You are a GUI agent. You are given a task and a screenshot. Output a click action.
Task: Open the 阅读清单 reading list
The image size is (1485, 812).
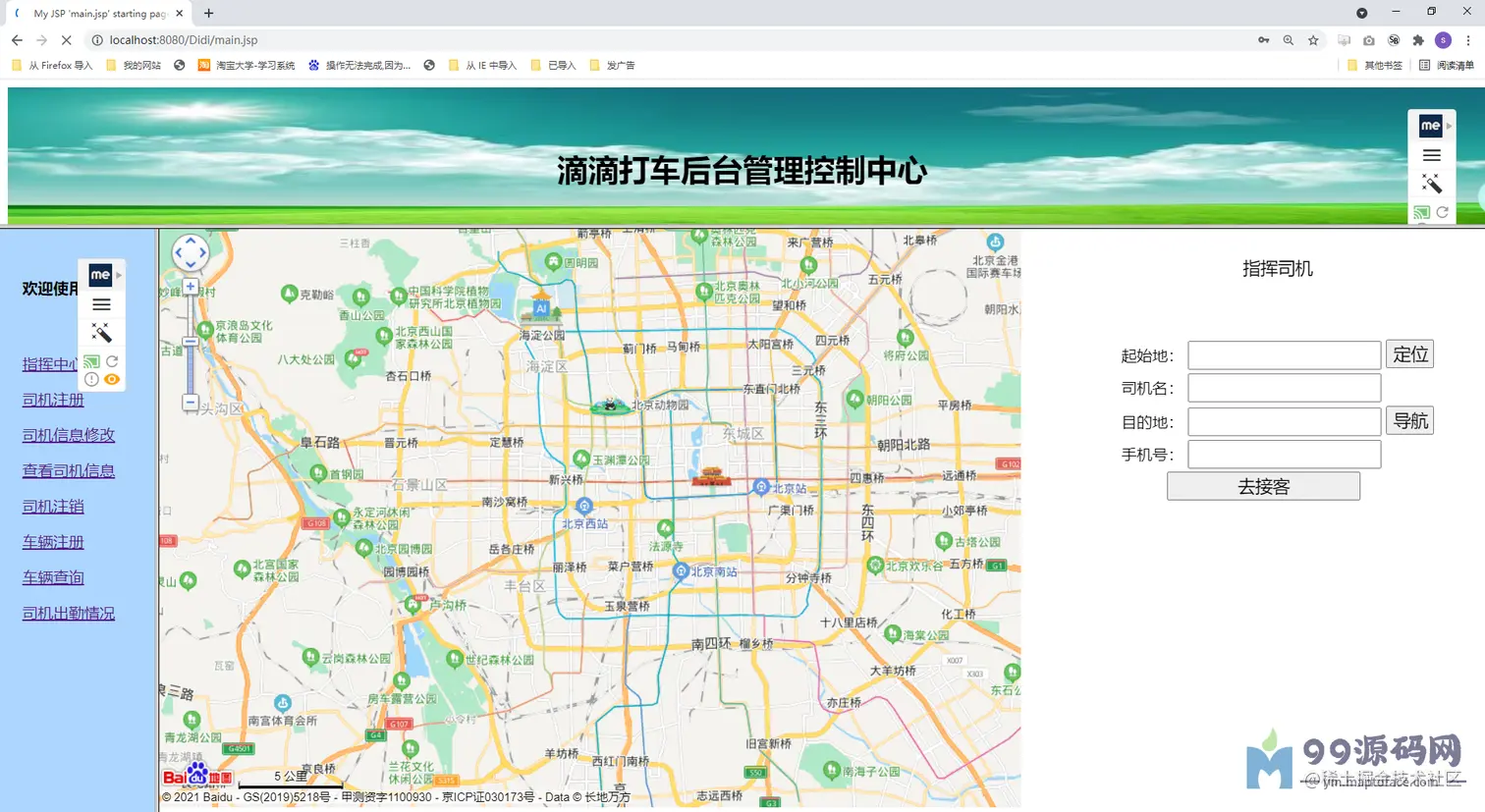(x=1447, y=66)
